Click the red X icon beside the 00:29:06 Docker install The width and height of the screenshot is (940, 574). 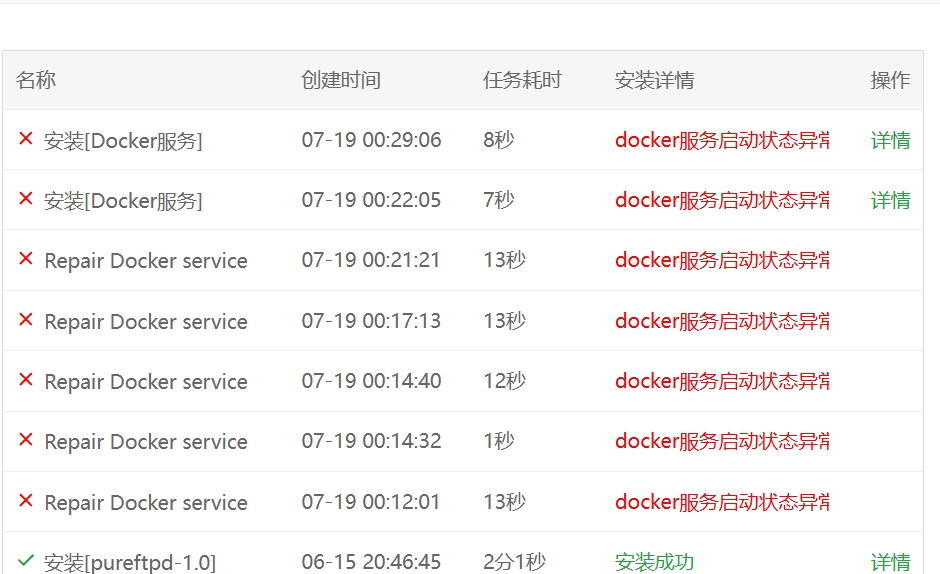pyautogui.click(x=26, y=139)
